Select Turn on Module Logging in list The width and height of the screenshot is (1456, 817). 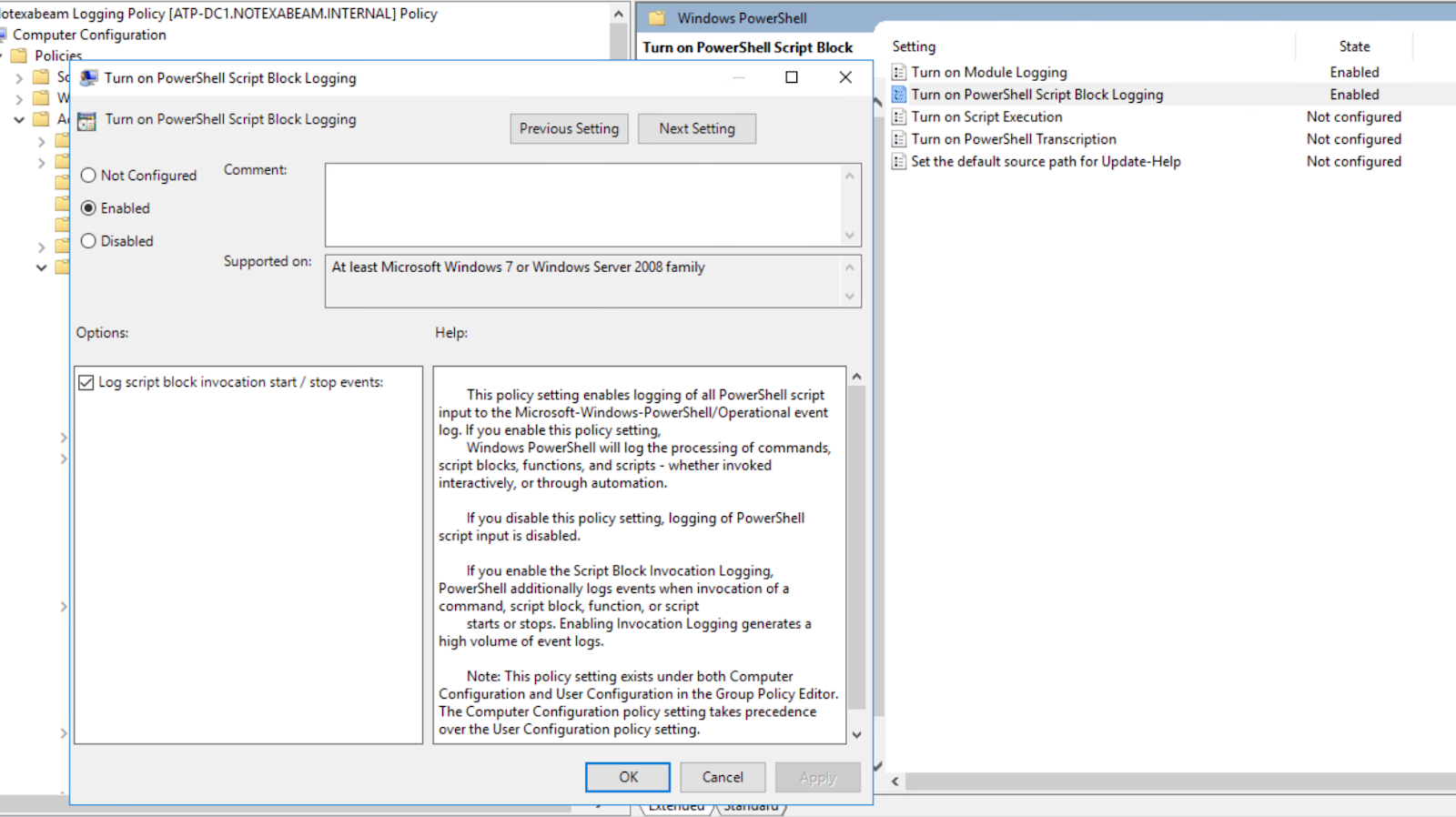pyautogui.click(x=989, y=72)
